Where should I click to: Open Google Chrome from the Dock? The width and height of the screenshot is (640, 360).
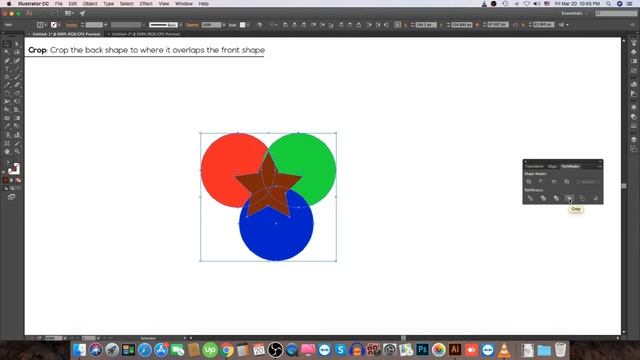pyautogui.click(x=227, y=350)
